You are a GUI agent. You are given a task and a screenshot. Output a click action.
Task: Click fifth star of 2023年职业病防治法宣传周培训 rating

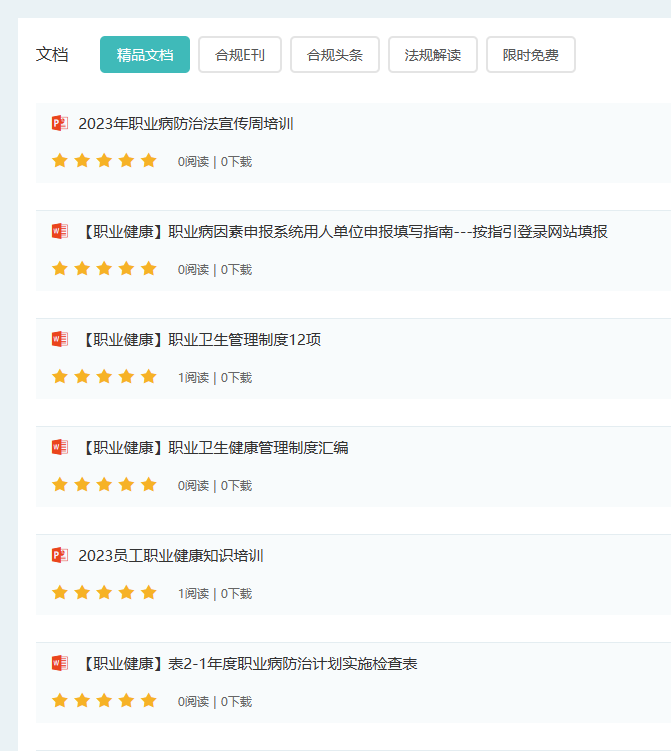(149, 160)
